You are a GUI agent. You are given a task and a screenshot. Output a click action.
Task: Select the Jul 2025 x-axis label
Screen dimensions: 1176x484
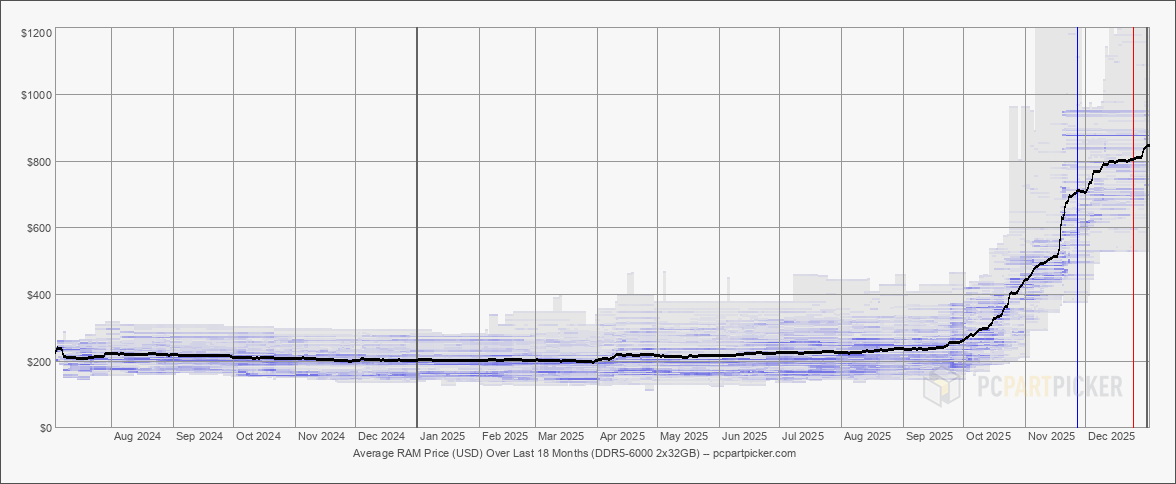802,437
